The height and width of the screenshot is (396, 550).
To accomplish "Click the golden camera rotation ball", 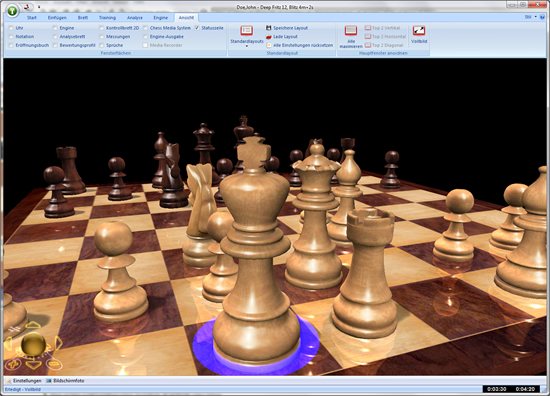I will (33, 344).
